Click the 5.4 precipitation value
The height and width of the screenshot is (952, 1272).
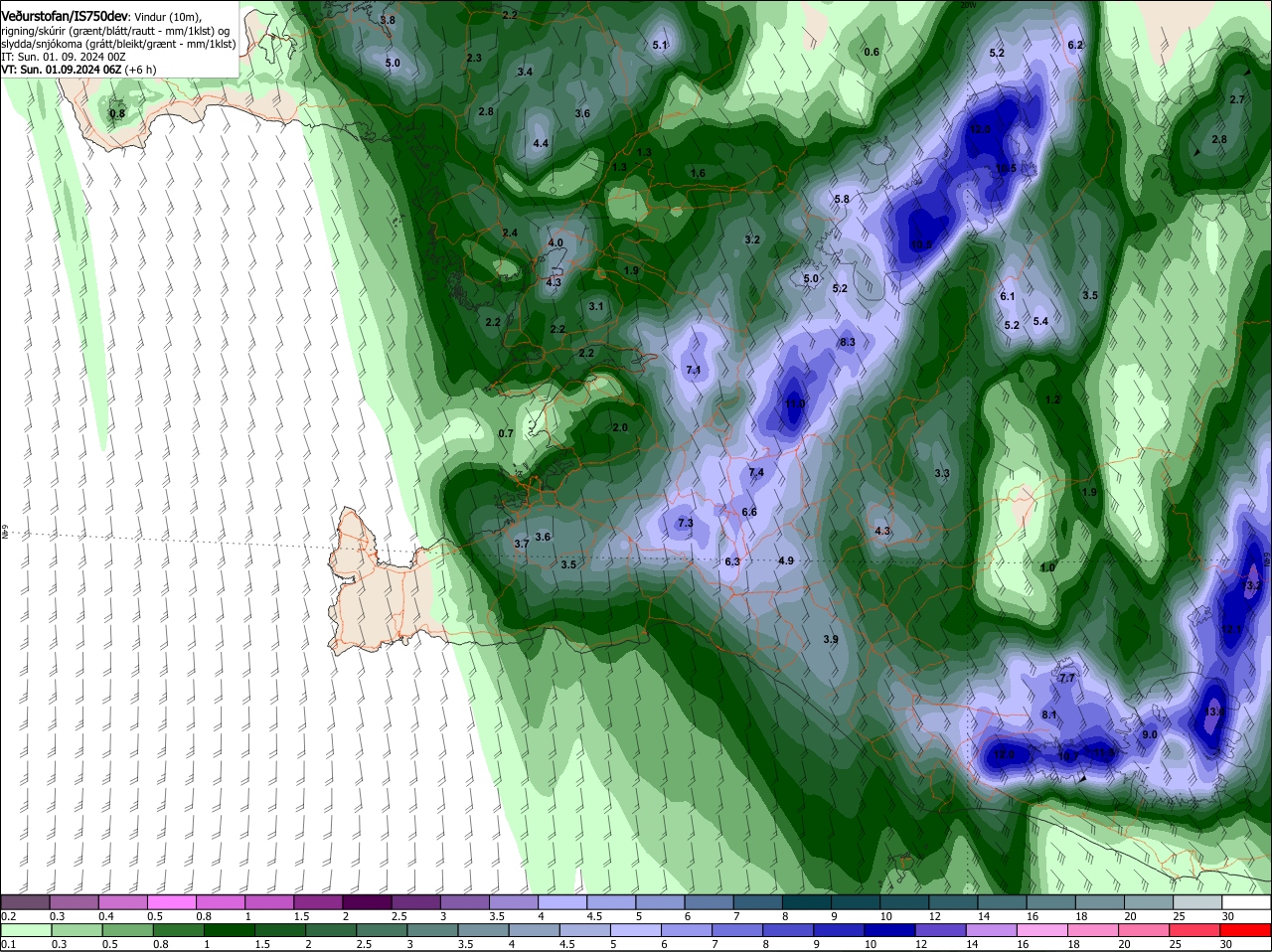[1040, 321]
